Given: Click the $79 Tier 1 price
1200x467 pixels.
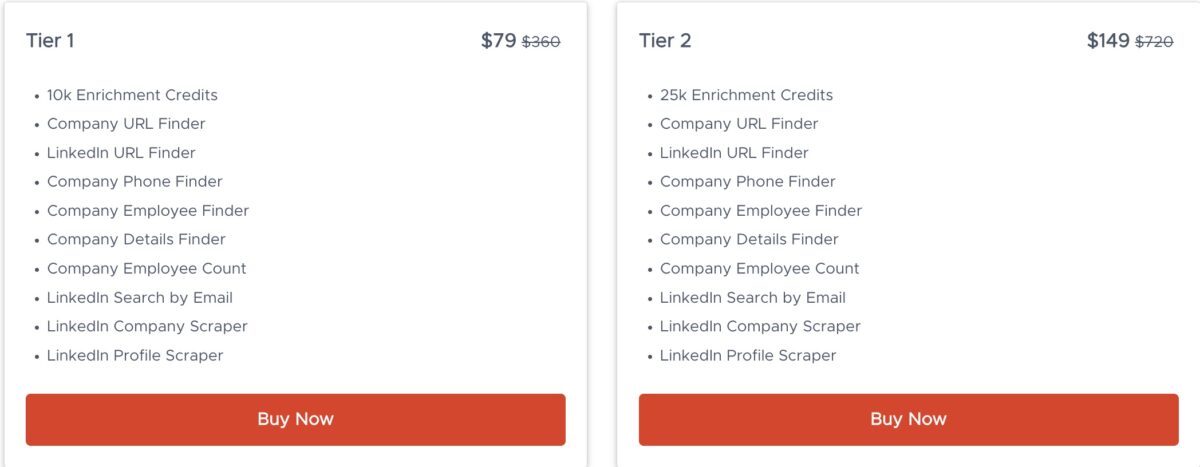Looking at the screenshot, I should point(498,41).
